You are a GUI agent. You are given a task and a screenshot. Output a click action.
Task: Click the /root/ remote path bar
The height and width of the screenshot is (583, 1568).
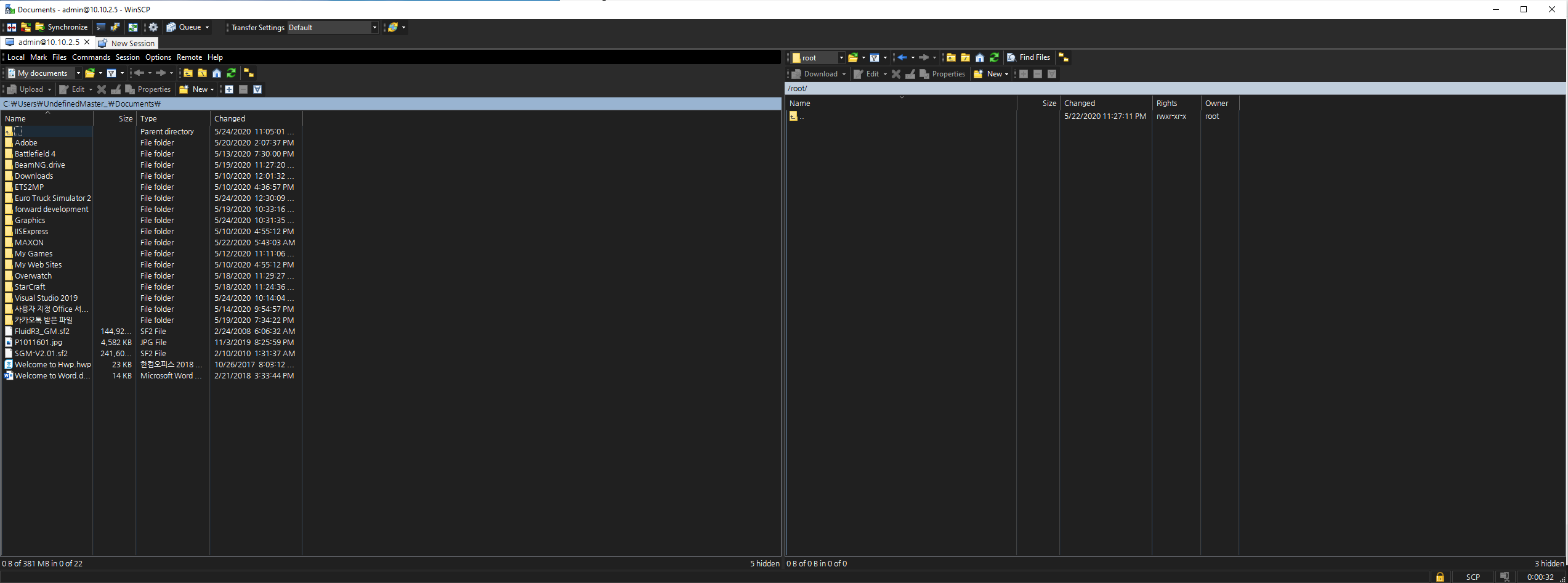click(1176, 89)
